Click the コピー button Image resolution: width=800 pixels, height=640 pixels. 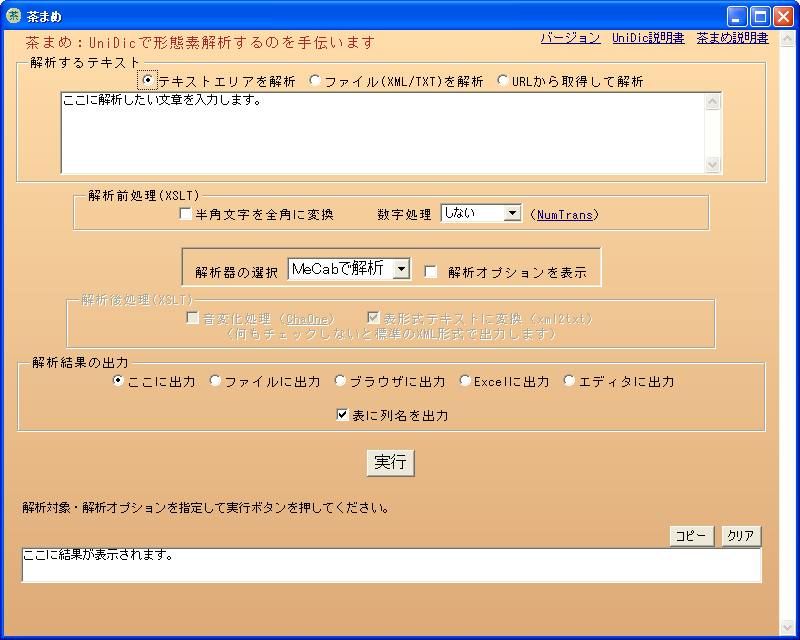click(x=692, y=536)
